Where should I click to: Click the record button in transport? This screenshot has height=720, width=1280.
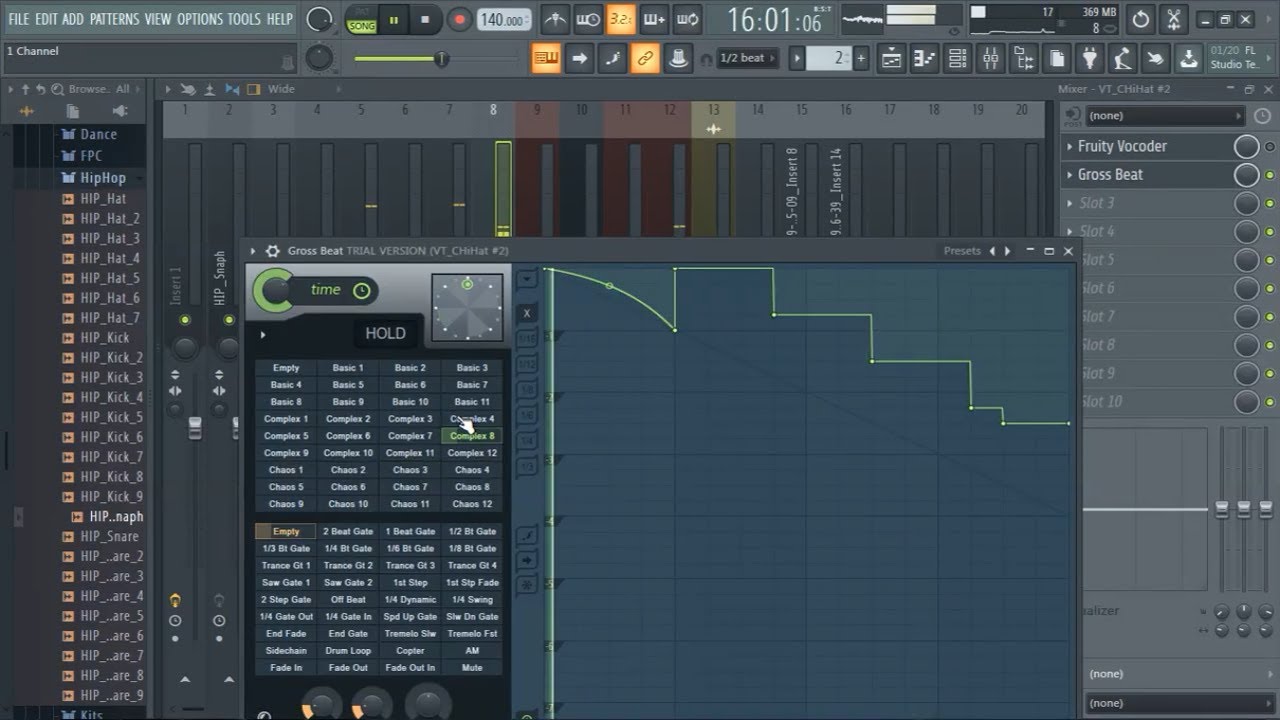point(459,19)
